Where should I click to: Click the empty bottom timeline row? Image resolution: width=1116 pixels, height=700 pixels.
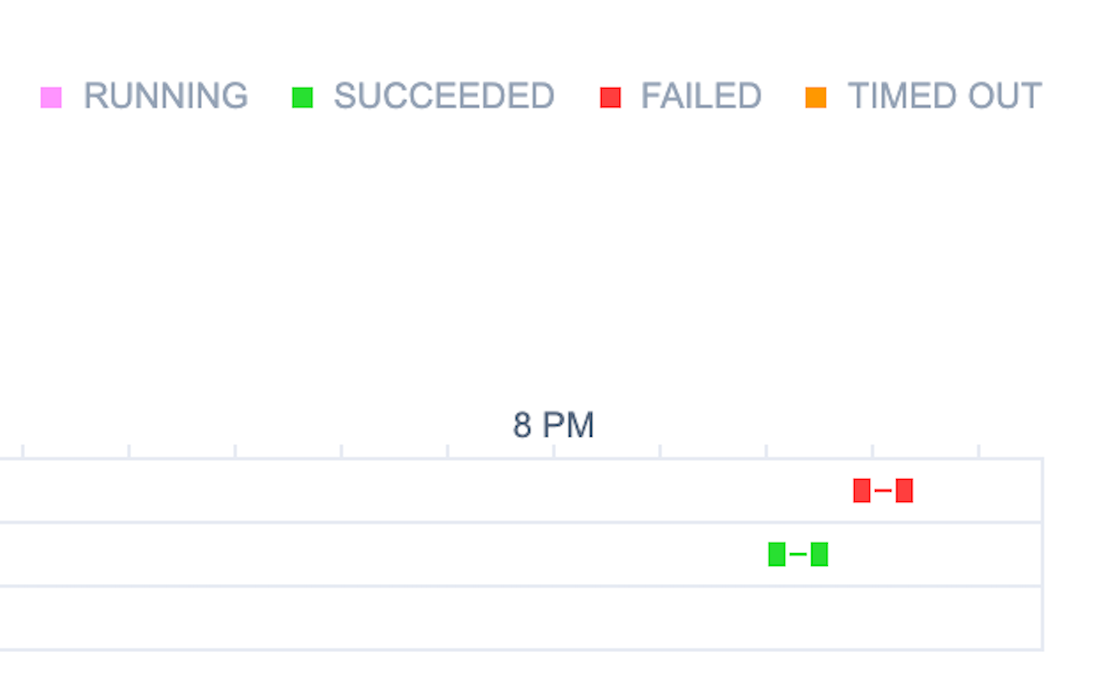click(500, 618)
